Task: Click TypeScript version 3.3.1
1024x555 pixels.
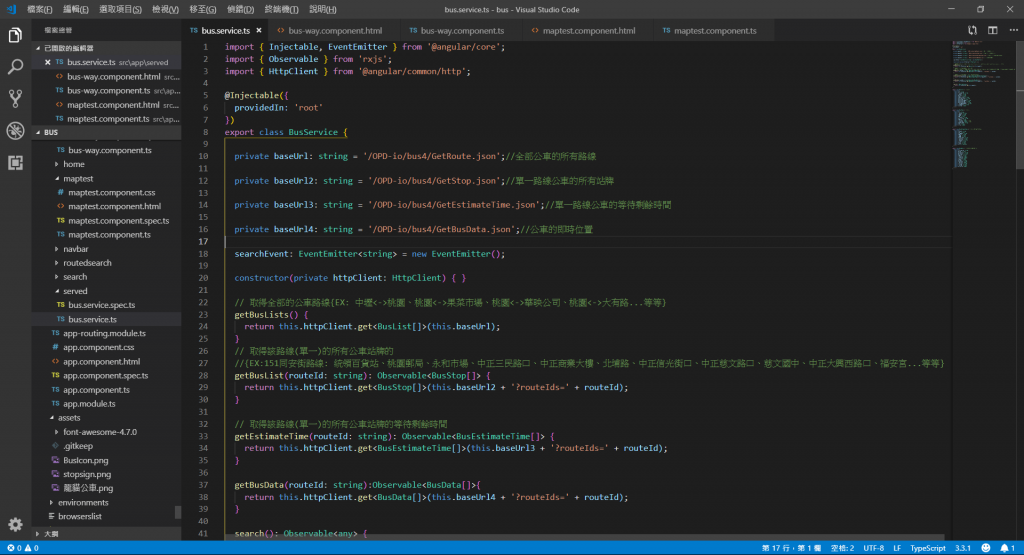Action: pos(963,548)
